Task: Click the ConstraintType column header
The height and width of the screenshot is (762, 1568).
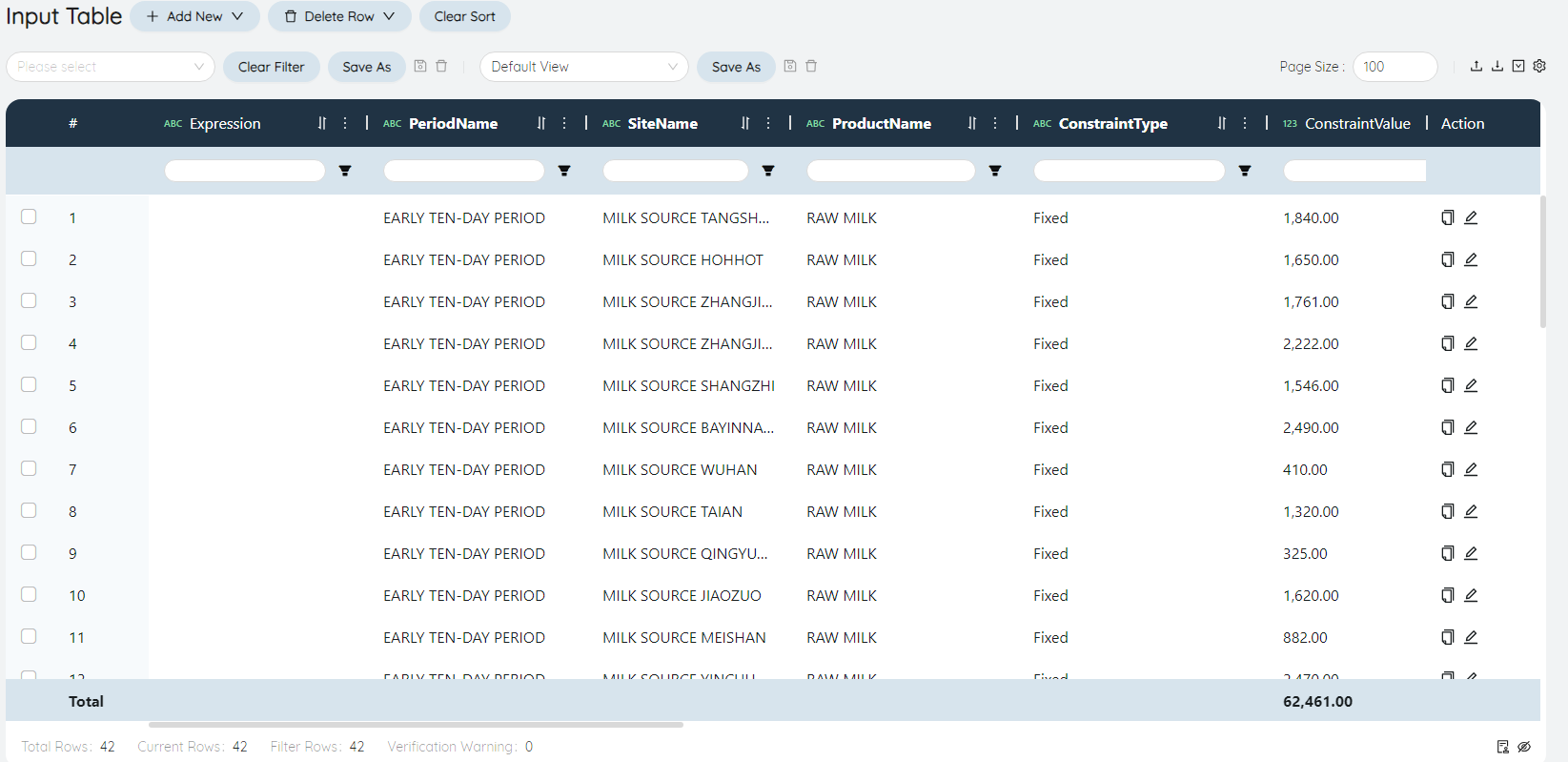Action: [x=1113, y=123]
